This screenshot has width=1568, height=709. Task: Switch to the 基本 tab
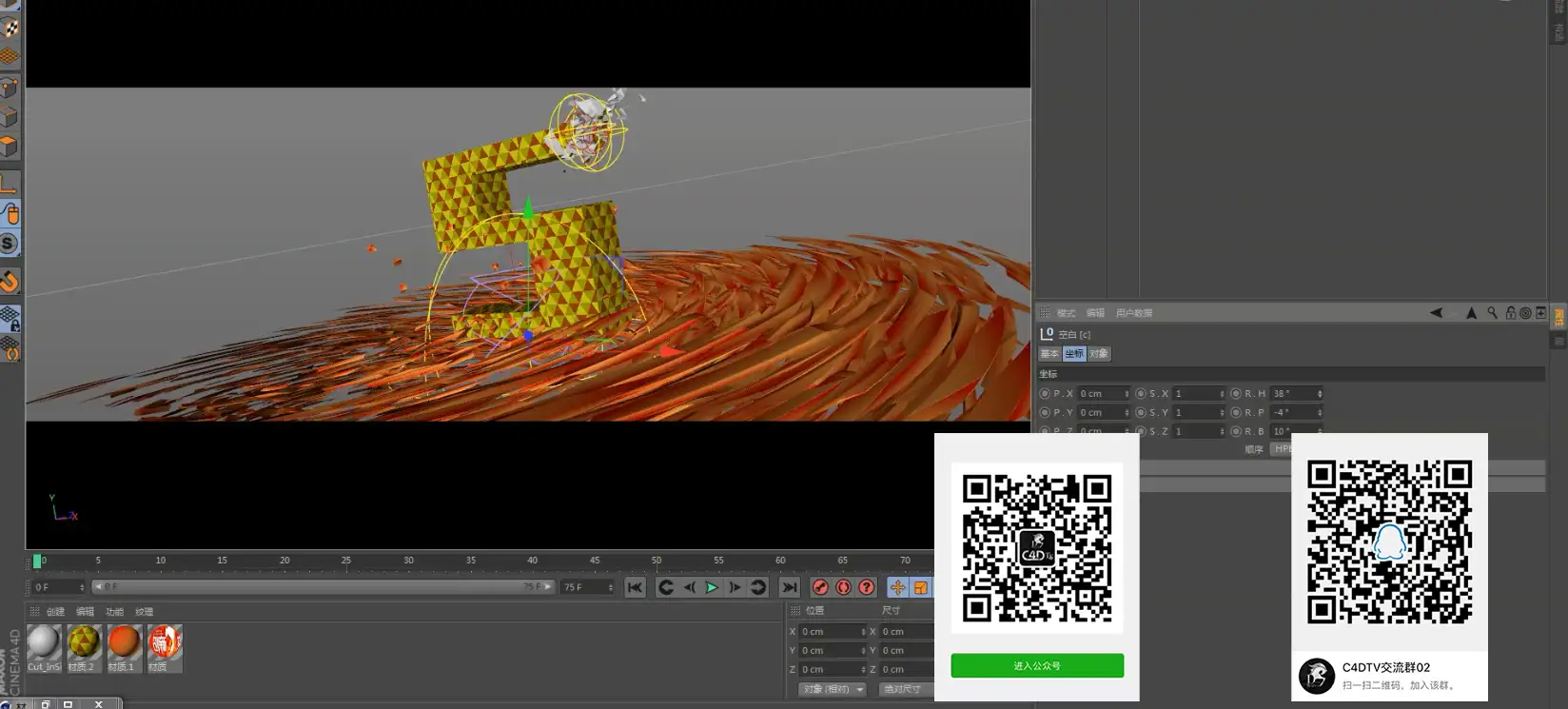(x=1049, y=354)
